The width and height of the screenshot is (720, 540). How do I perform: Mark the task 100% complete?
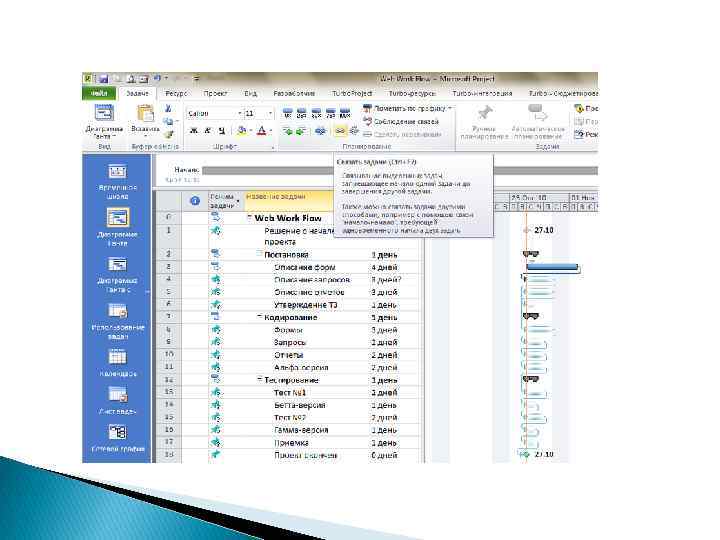(344, 113)
